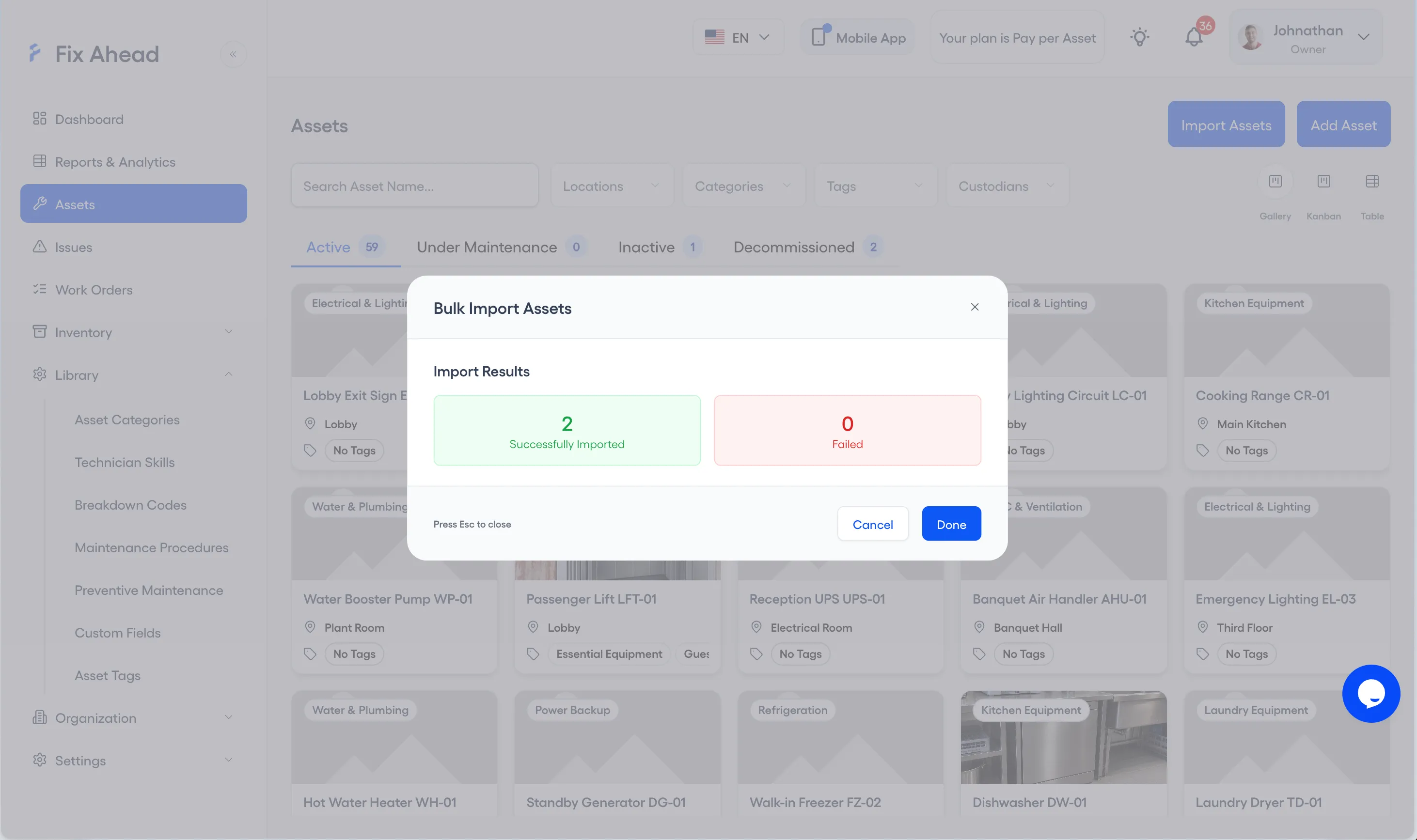
Task: Click the location pin on Cooking Range CR-01
Action: click(x=1202, y=423)
